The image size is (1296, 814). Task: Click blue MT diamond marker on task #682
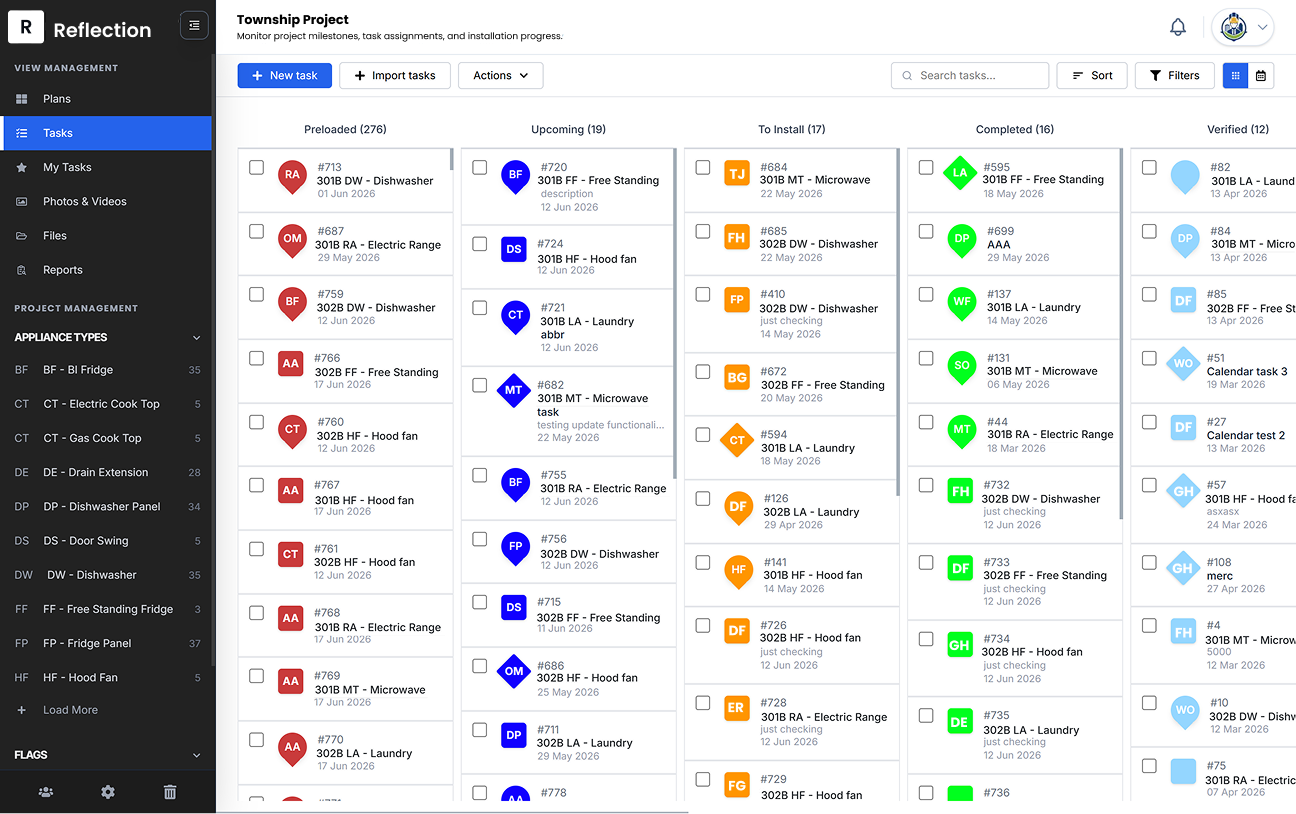514,390
